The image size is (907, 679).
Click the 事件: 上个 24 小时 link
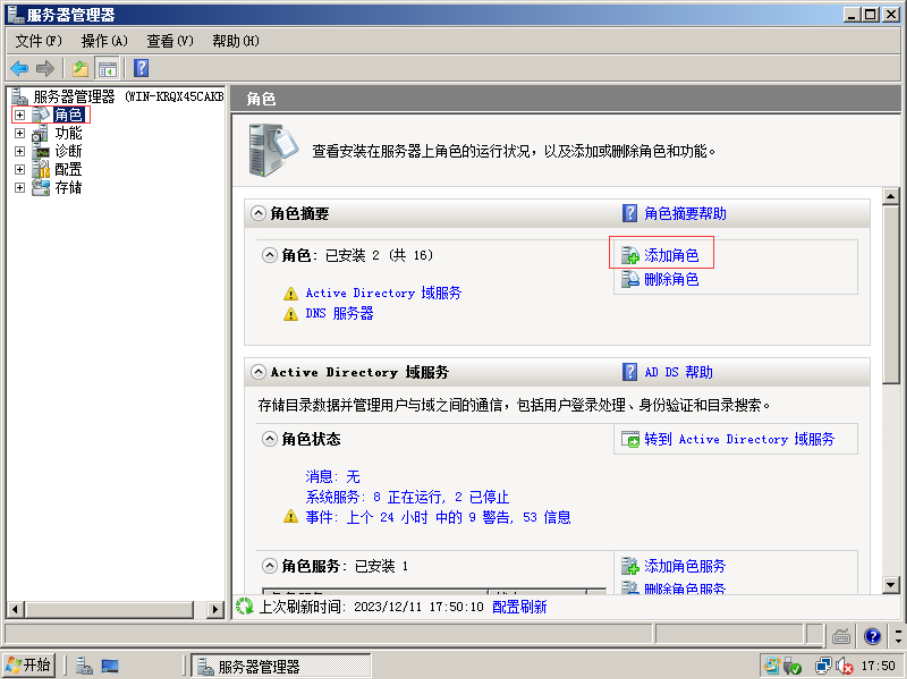coord(438,517)
